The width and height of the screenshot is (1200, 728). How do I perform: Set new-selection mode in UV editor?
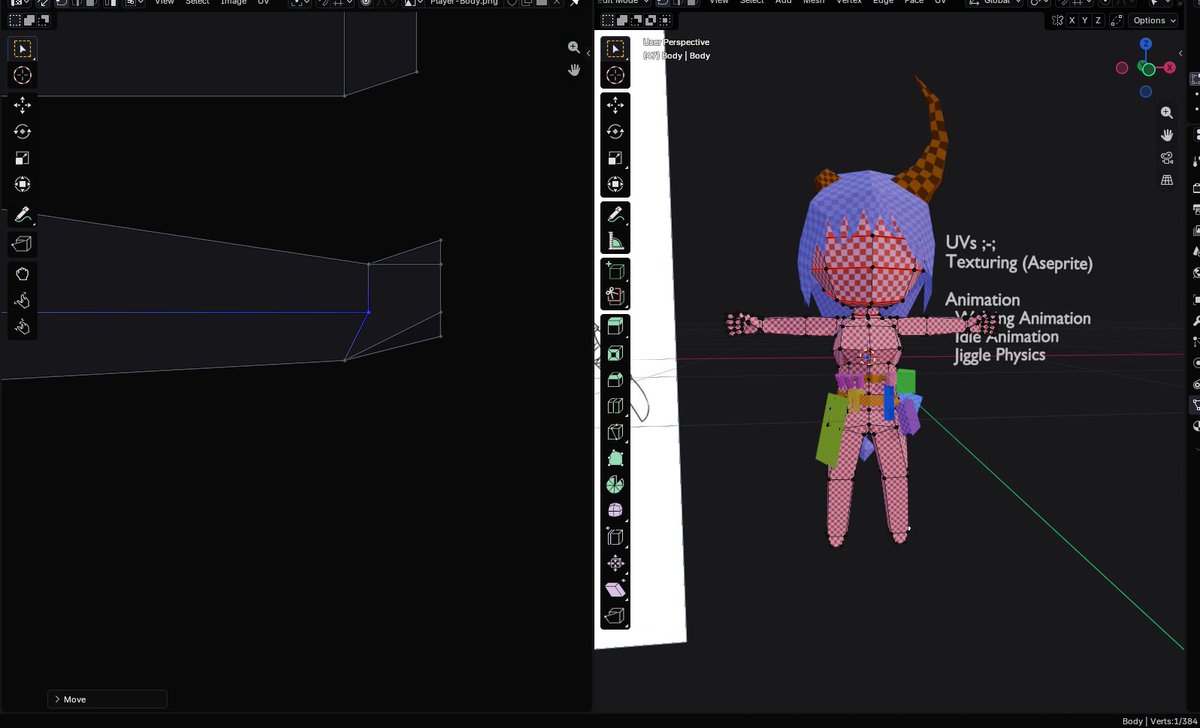pyautogui.click(x=15, y=20)
